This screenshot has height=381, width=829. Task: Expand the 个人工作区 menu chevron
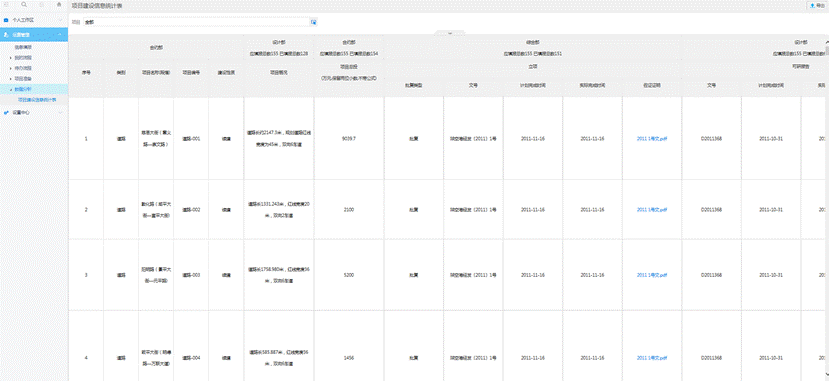click(x=60, y=20)
